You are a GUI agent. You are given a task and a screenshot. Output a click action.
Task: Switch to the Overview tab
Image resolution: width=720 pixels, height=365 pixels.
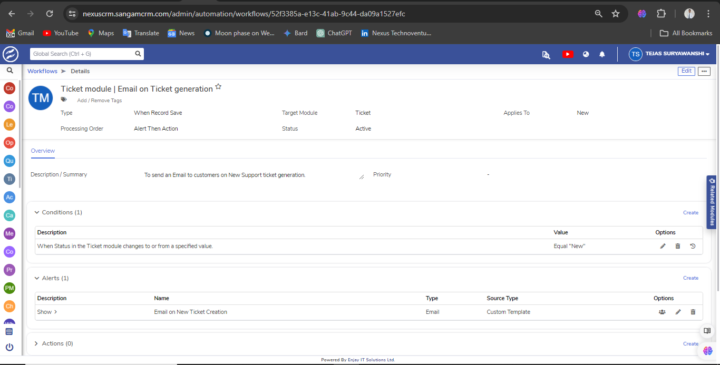coord(43,151)
